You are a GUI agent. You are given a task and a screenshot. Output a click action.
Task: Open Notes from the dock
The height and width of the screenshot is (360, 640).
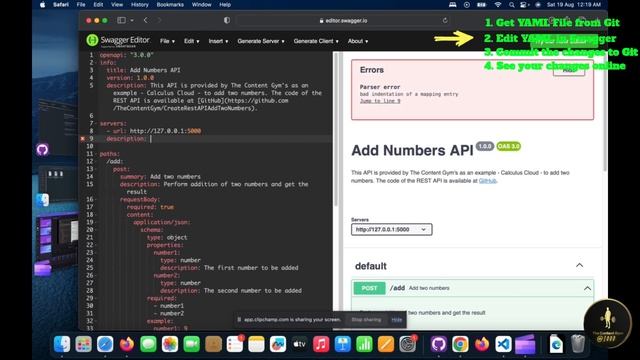click(256, 344)
